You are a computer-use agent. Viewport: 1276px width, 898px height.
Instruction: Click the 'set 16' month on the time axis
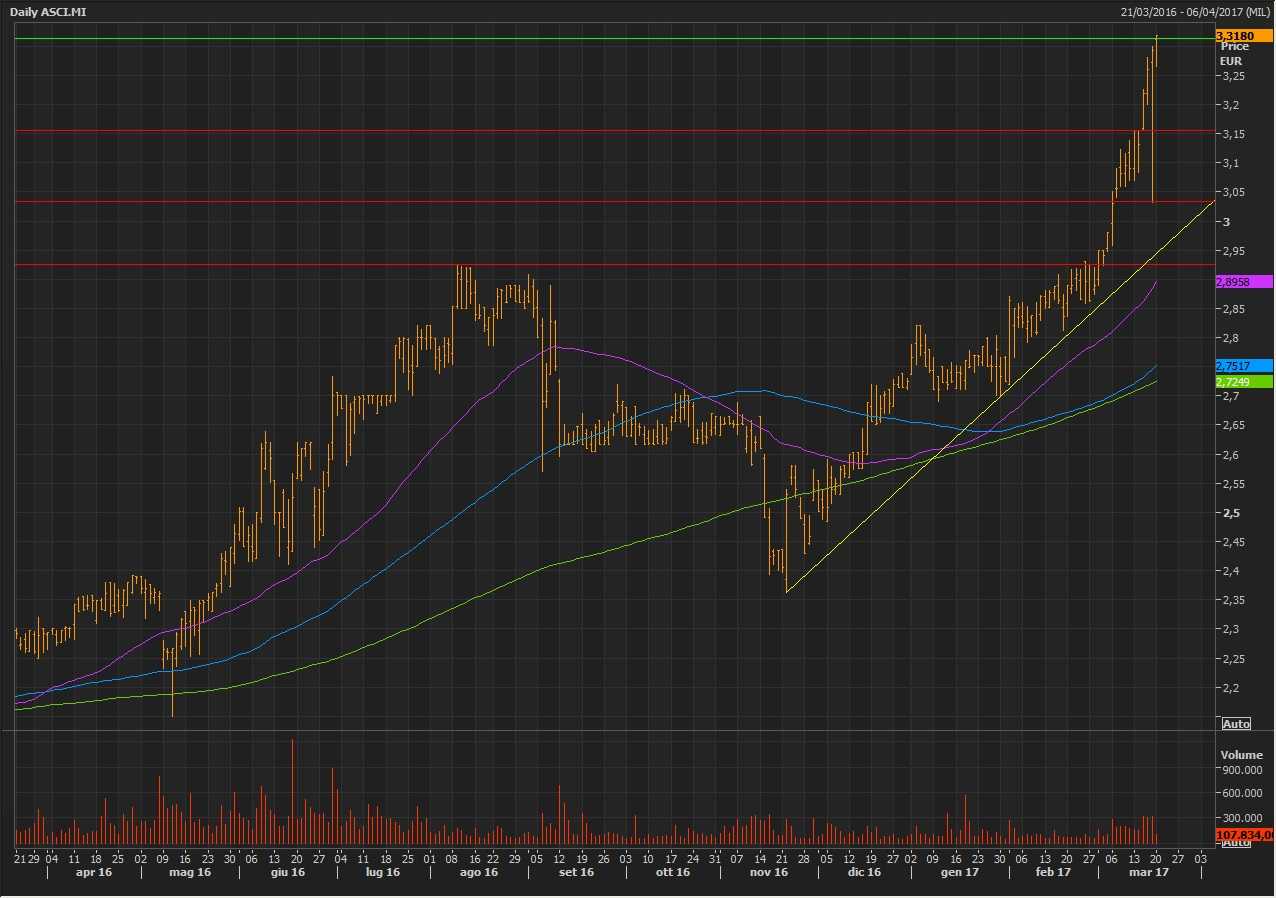(x=576, y=872)
